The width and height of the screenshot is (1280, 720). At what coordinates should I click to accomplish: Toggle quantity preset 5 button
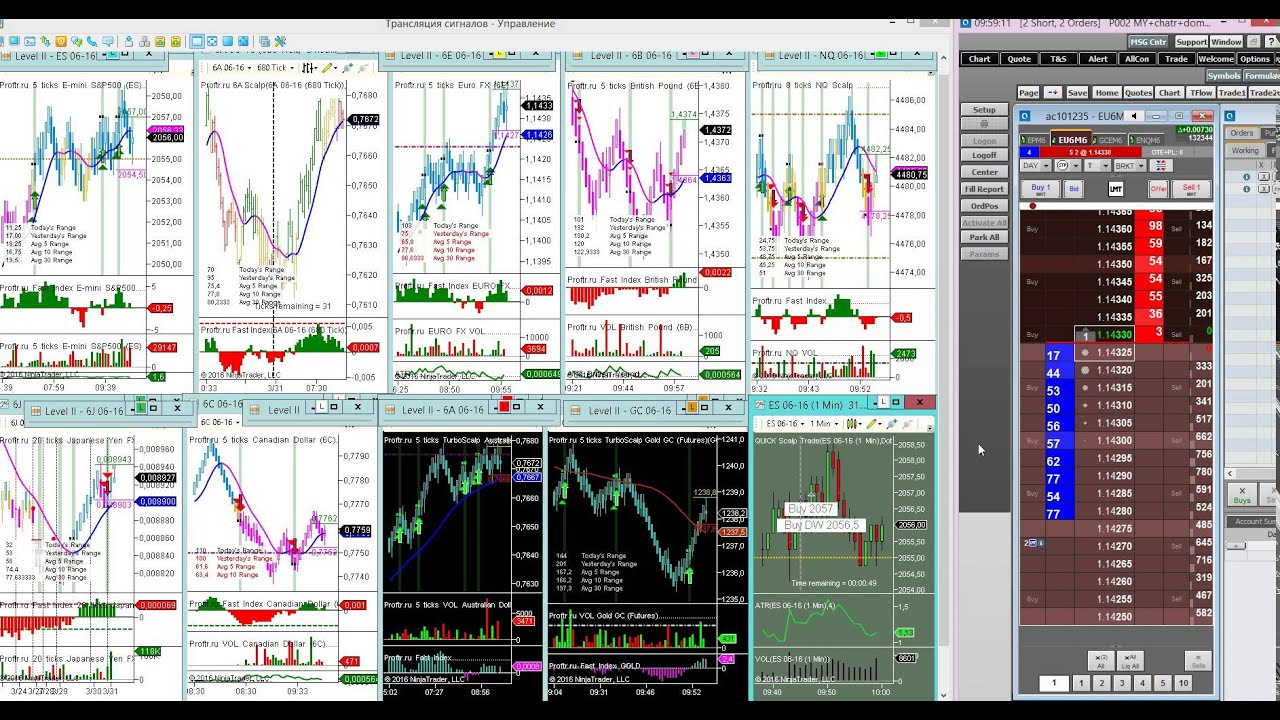coord(1162,683)
